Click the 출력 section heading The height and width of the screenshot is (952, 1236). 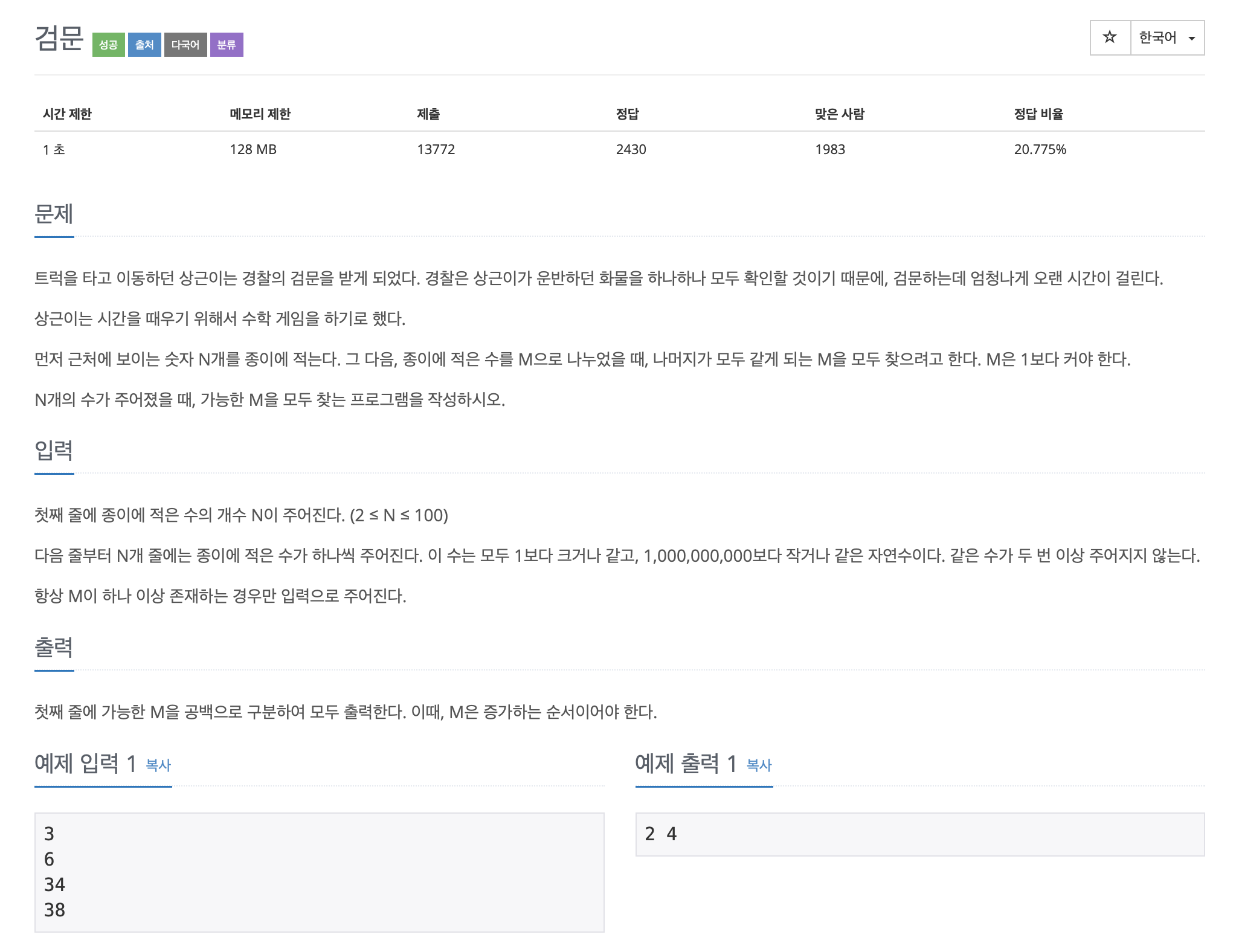pyautogui.click(x=54, y=647)
